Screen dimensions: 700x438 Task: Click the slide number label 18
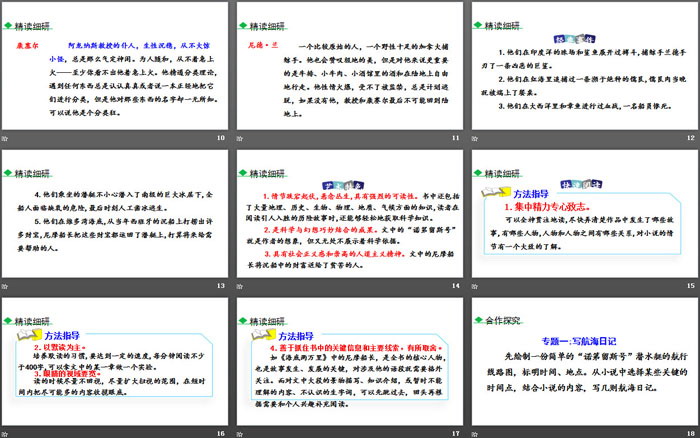(691, 434)
